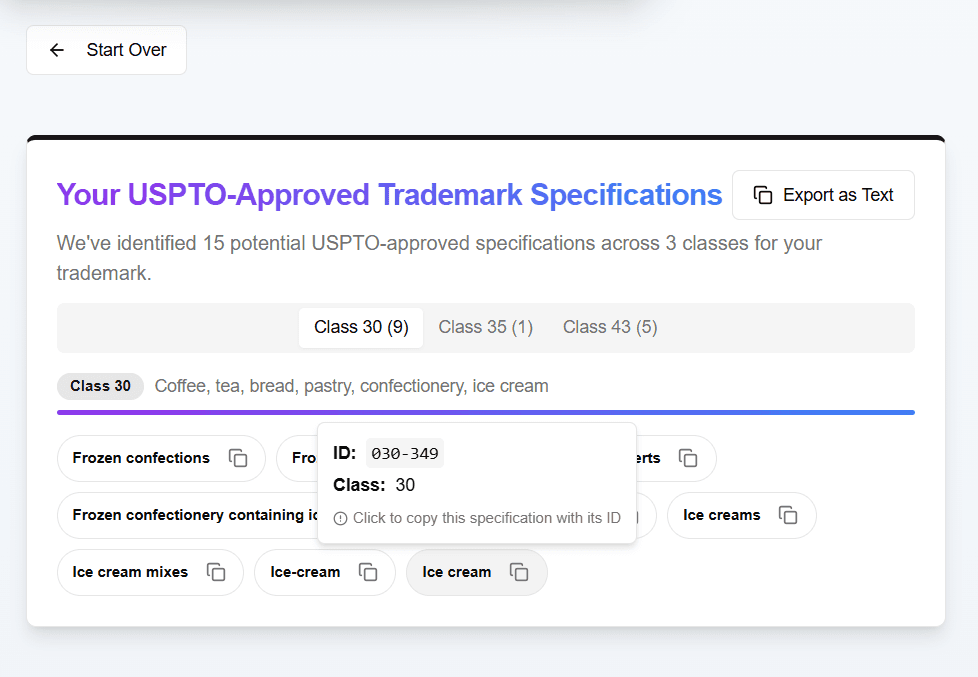Viewport: 978px width, 677px height.
Task: Select the "Ice cream" specification chip
Action: coord(456,571)
